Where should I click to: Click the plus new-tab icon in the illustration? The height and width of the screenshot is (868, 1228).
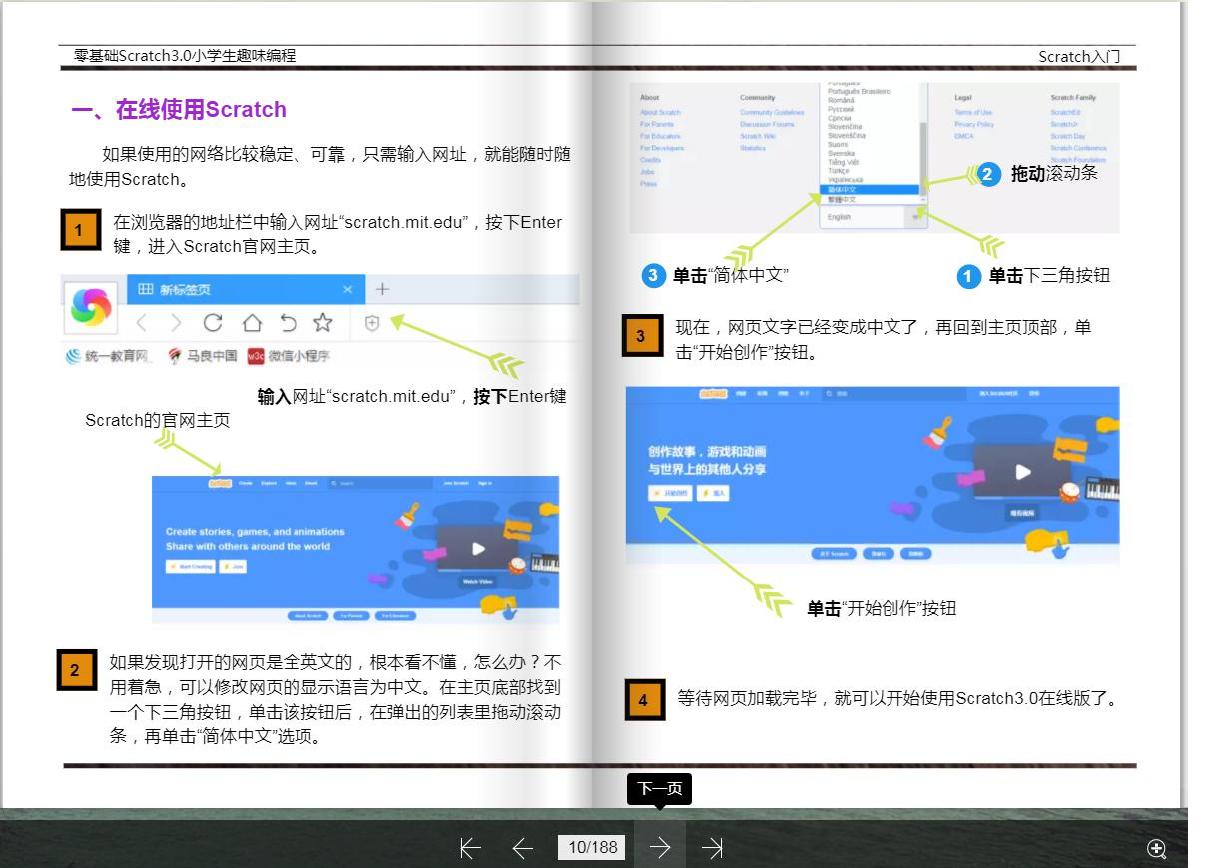[381, 289]
